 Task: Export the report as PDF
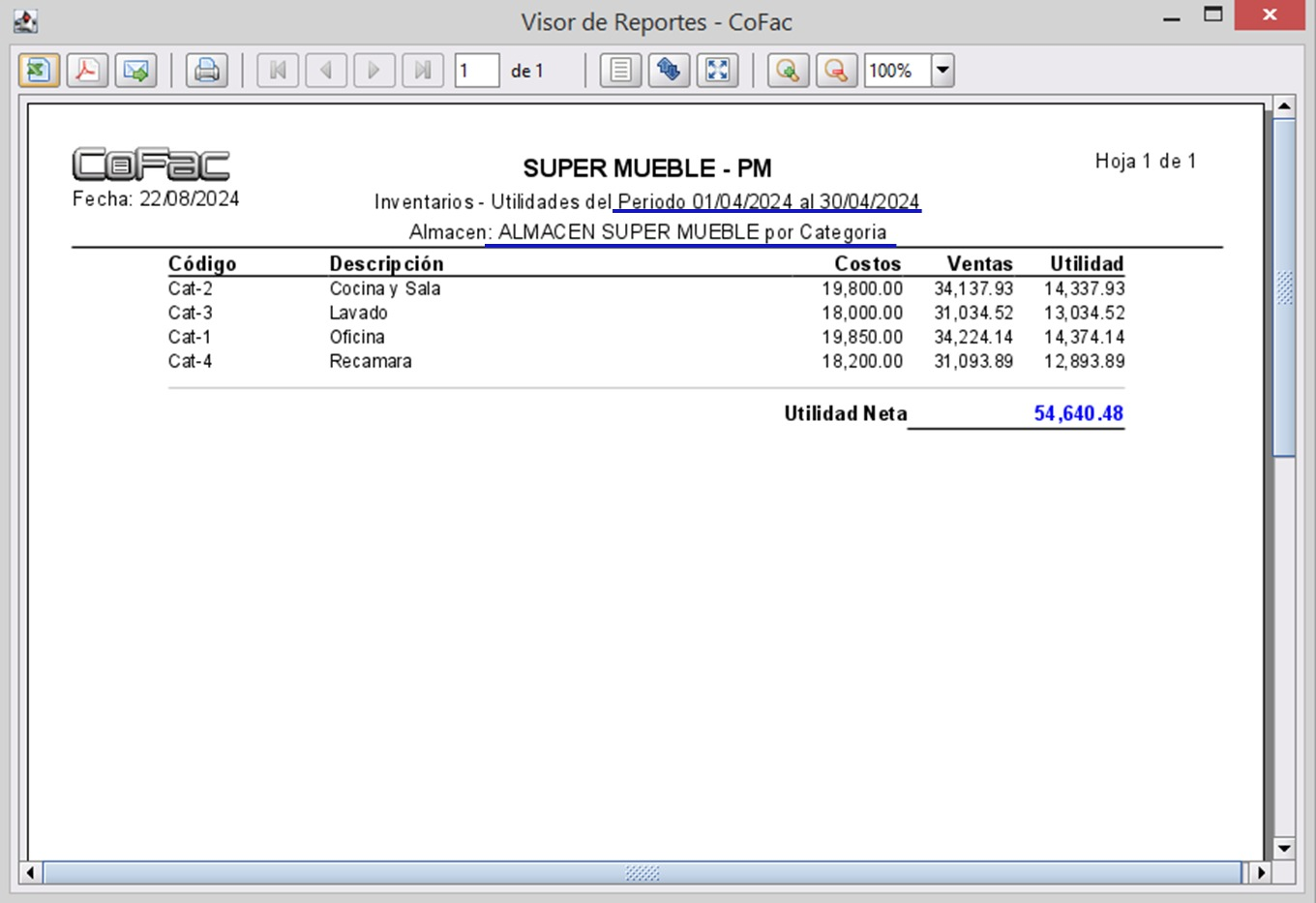click(x=87, y=71)
